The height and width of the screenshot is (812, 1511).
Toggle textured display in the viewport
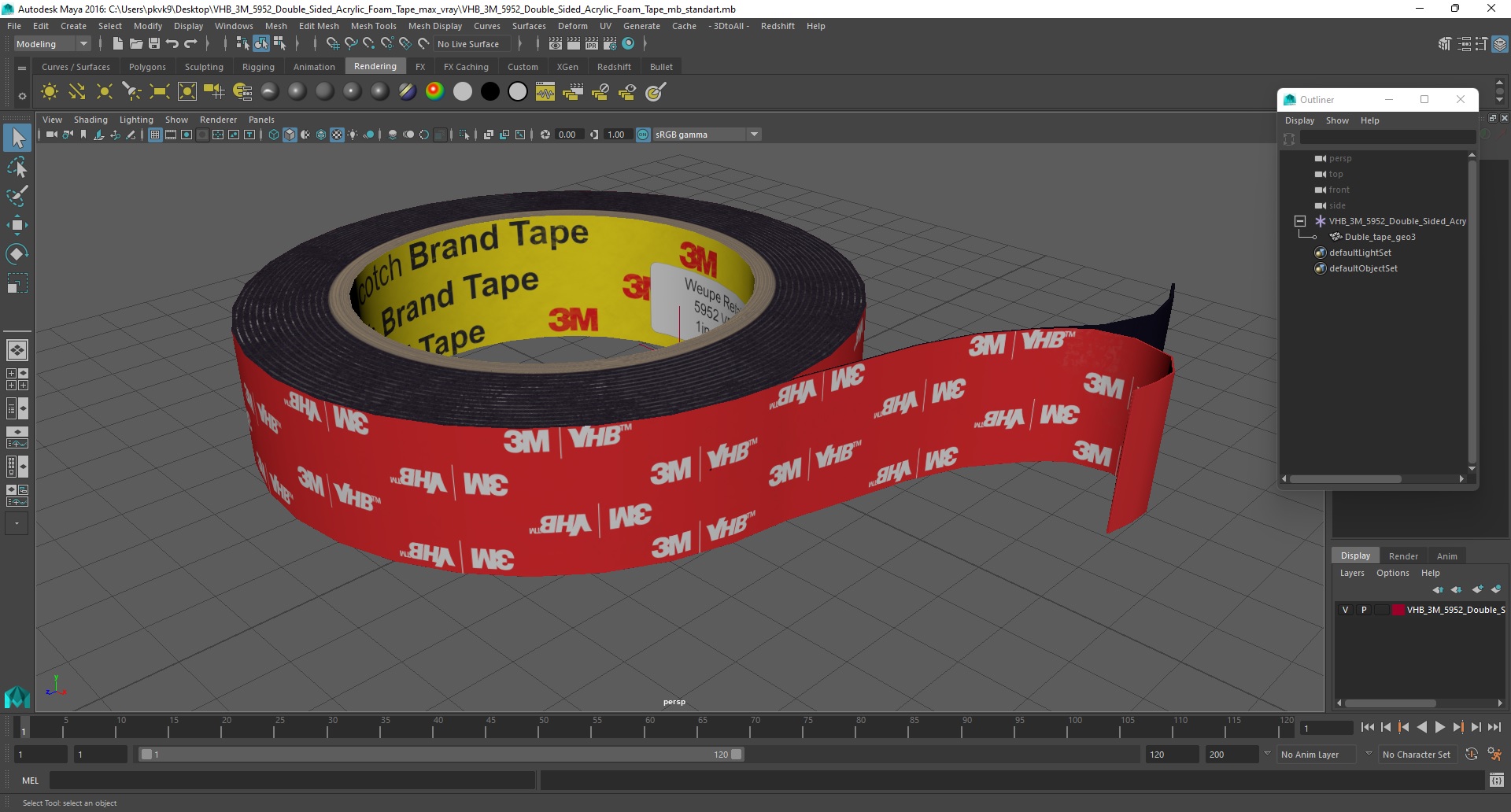coord(337,135)
